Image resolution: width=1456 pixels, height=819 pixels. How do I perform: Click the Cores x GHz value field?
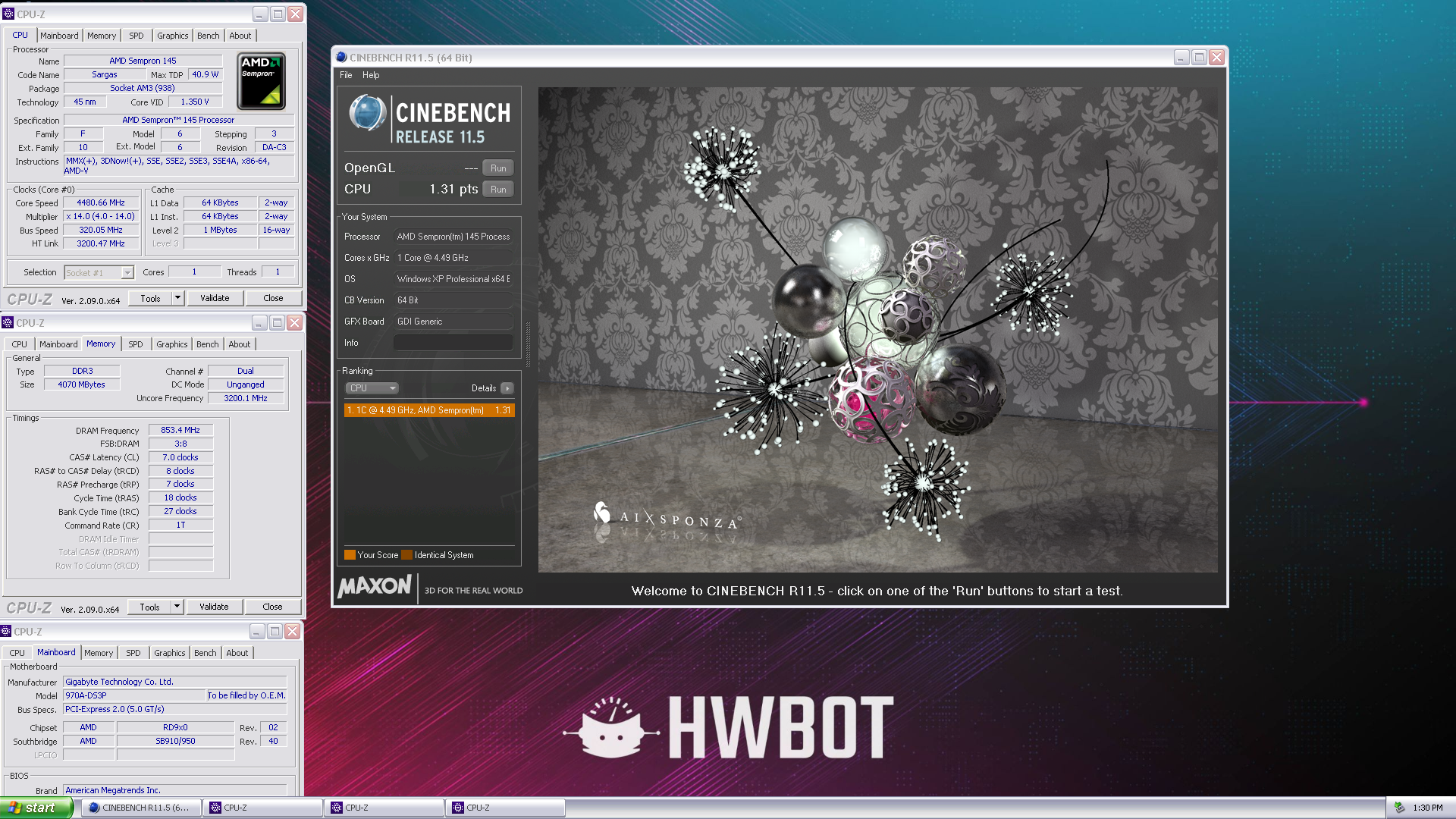point(453,258)
